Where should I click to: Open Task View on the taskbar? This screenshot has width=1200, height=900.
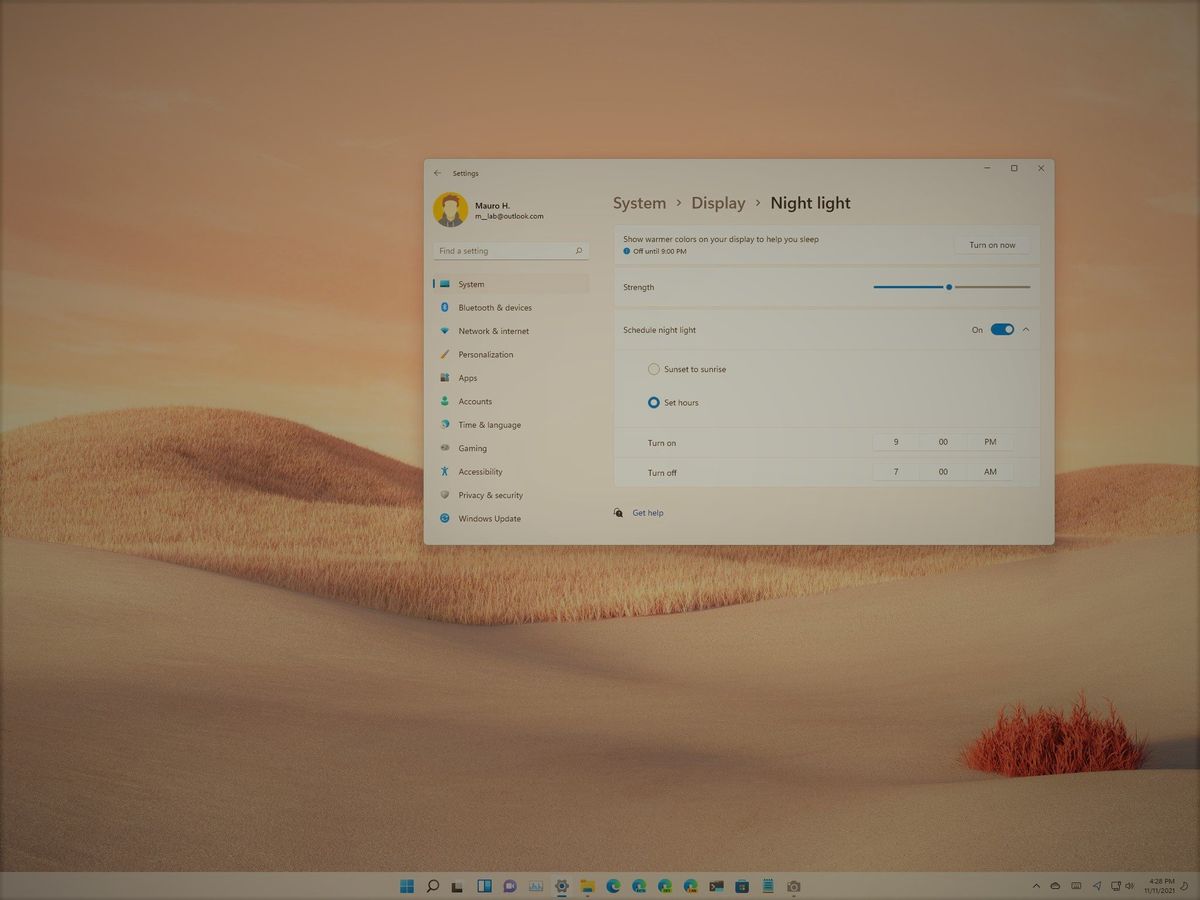tap(458, 886)
